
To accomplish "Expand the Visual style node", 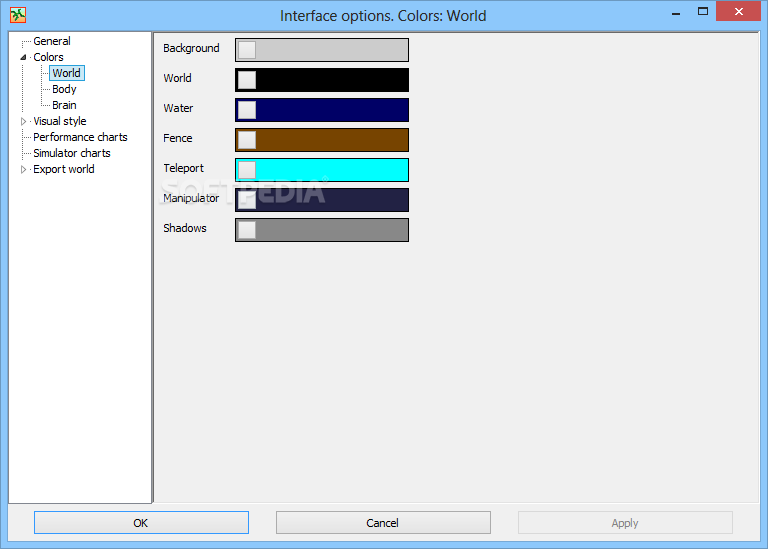I will 23,121.
